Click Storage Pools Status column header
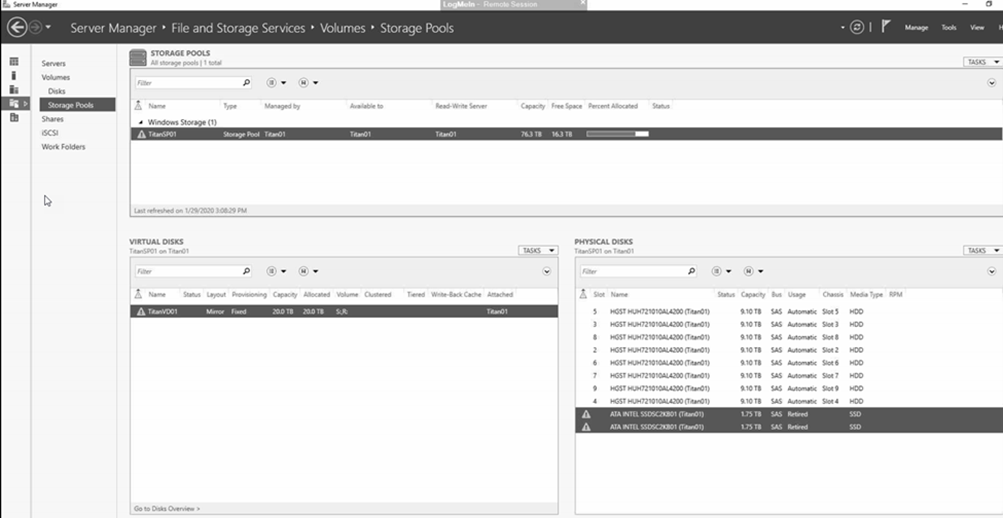Screen dimensions: 1003x518 661,106
